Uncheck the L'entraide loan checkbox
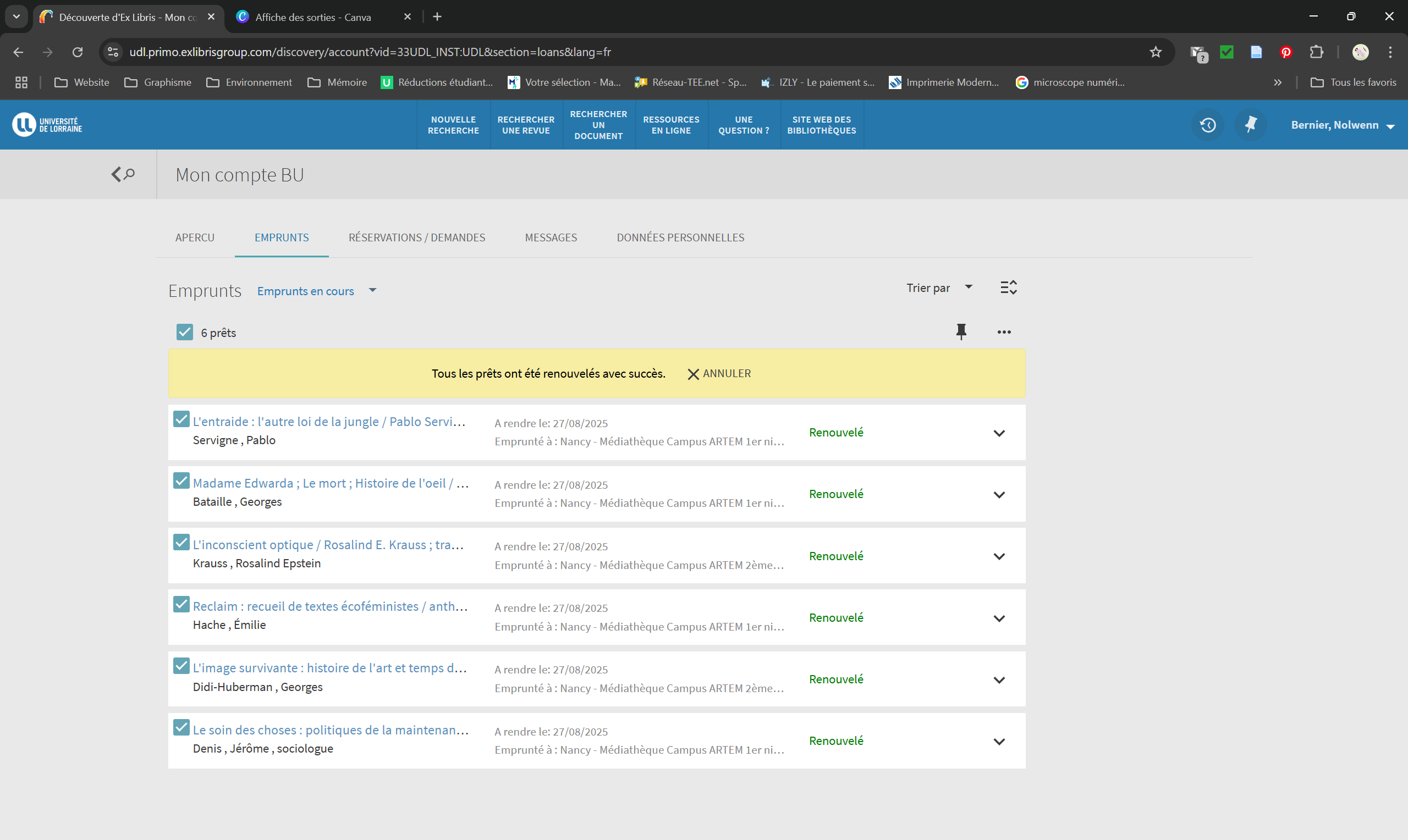1408x840 pixels. [x=181, y=419]
